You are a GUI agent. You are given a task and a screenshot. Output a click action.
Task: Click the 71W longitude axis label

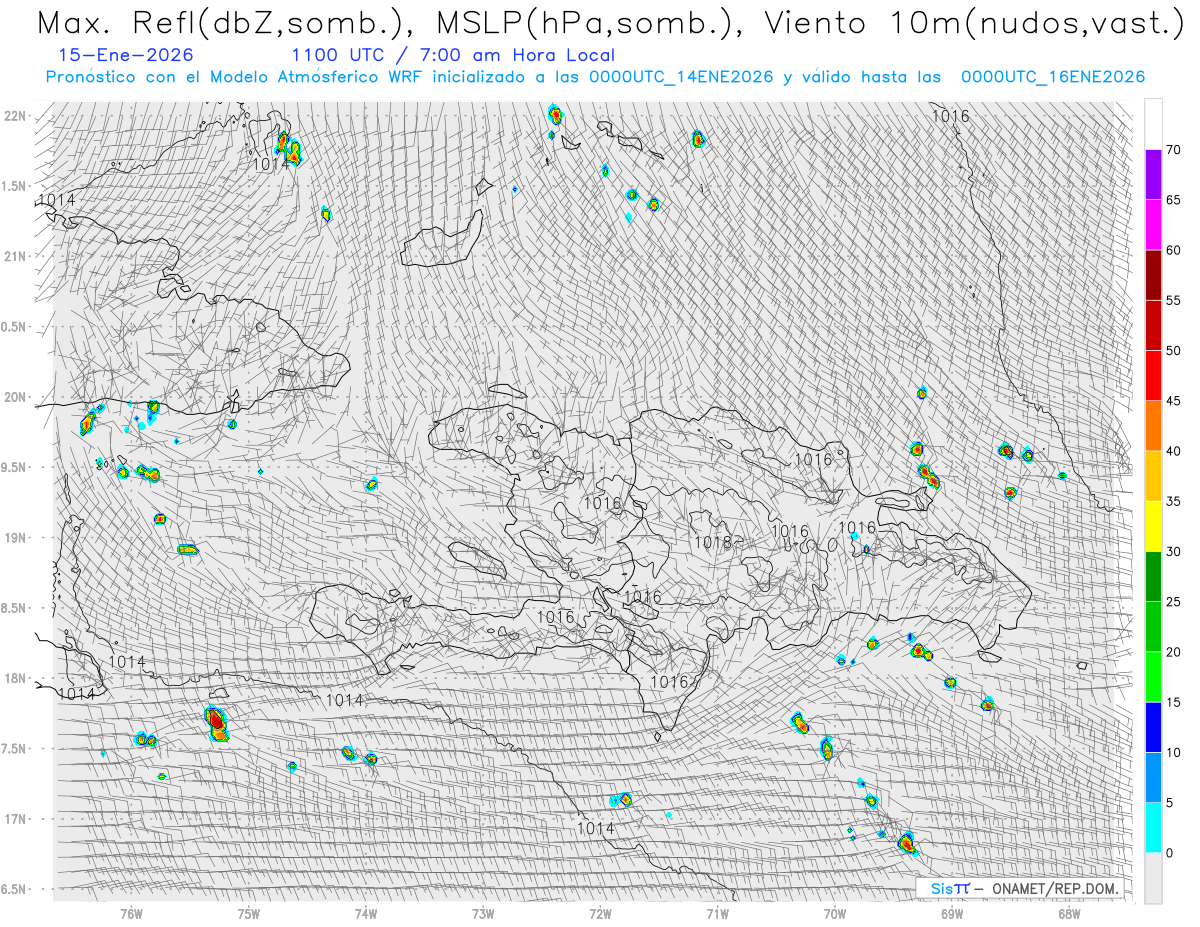[x=717, y=912]
